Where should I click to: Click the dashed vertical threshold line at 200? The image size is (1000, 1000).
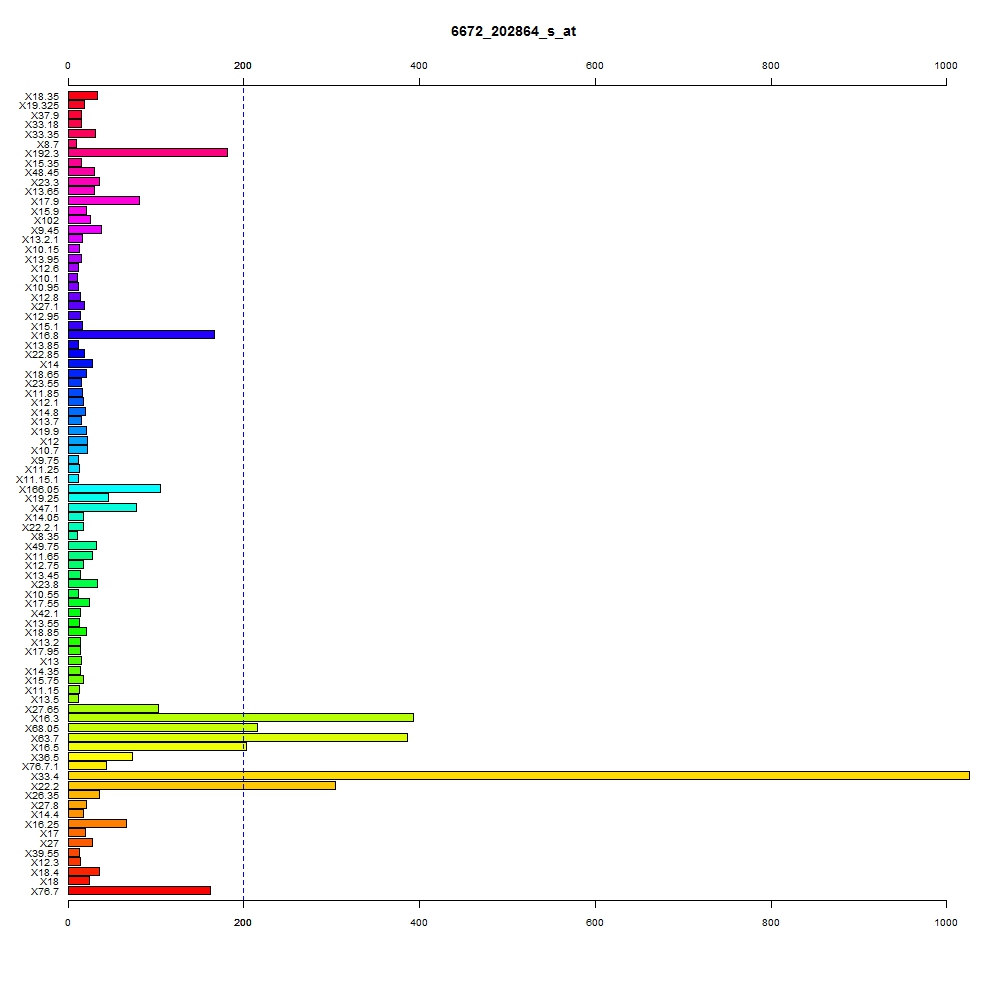tap(243, 492)
